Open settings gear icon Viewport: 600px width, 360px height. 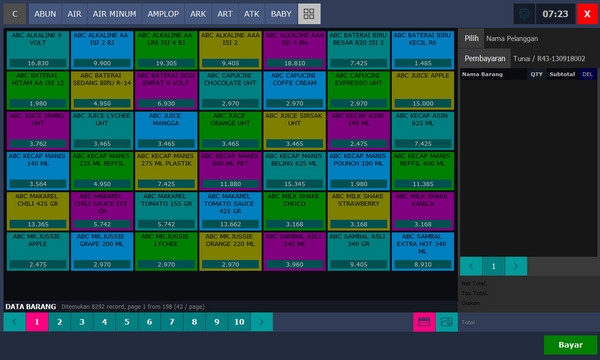coord(524,14)
